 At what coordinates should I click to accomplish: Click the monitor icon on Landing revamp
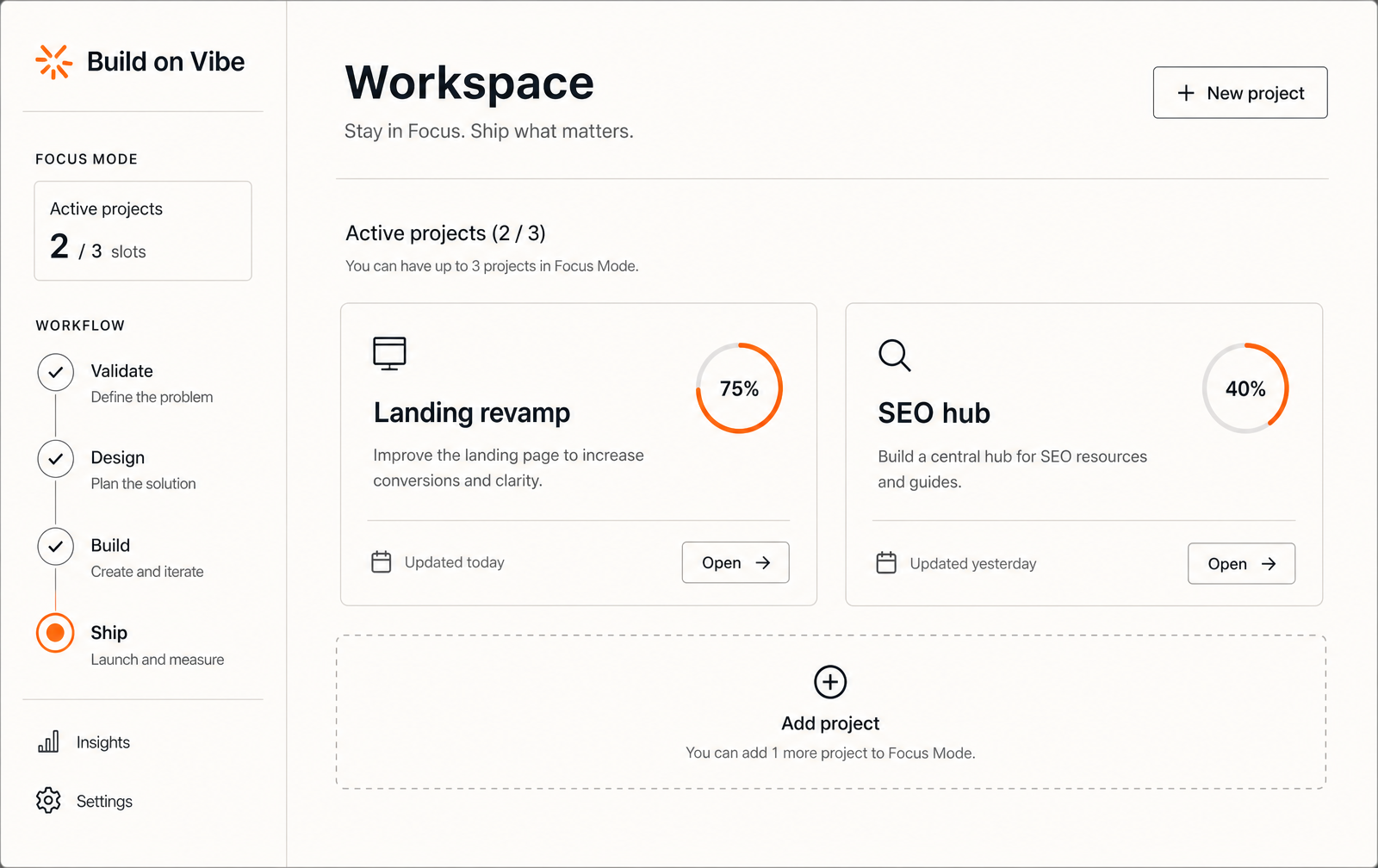click(389, 353)
